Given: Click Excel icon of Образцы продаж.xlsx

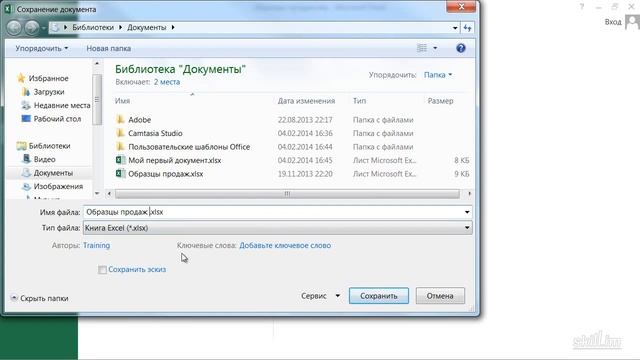Looking at the screenshot, I should (120, 173).
